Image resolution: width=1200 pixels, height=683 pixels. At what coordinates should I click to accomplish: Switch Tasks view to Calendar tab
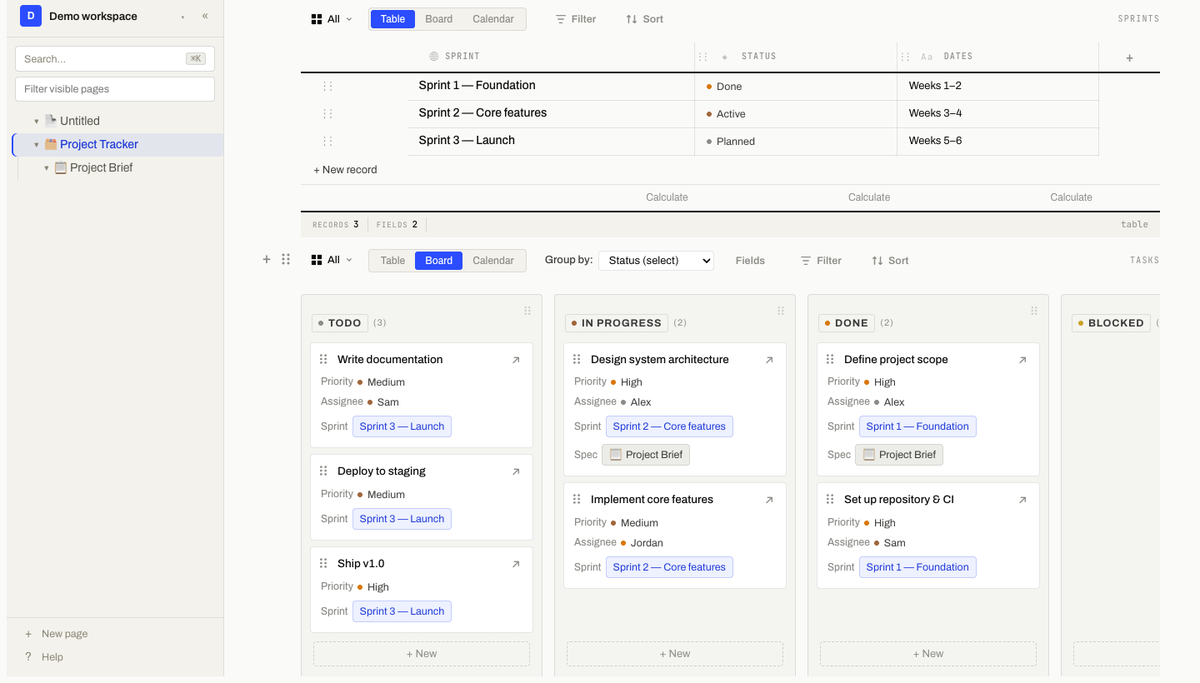493,260
